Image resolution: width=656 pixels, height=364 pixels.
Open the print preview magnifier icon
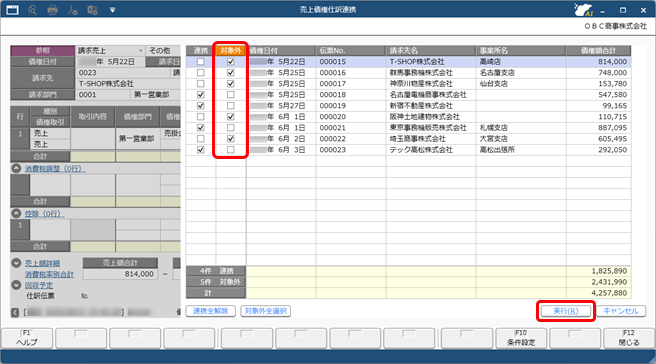coord(32,9)
